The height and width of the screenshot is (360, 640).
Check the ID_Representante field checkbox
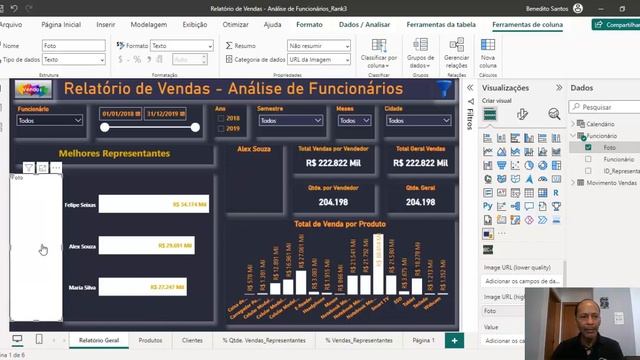588,171
